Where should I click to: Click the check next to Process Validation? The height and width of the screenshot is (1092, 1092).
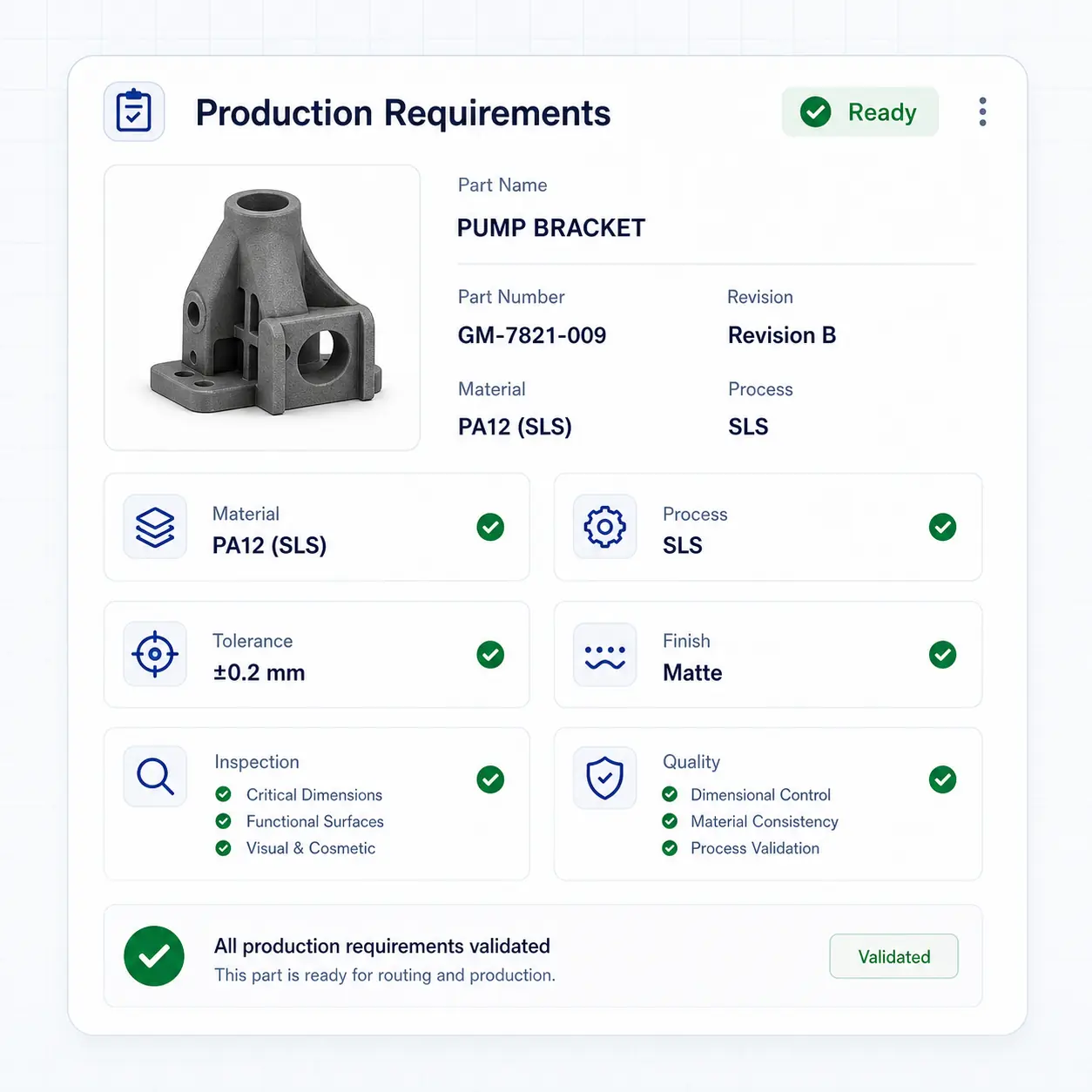670,848
